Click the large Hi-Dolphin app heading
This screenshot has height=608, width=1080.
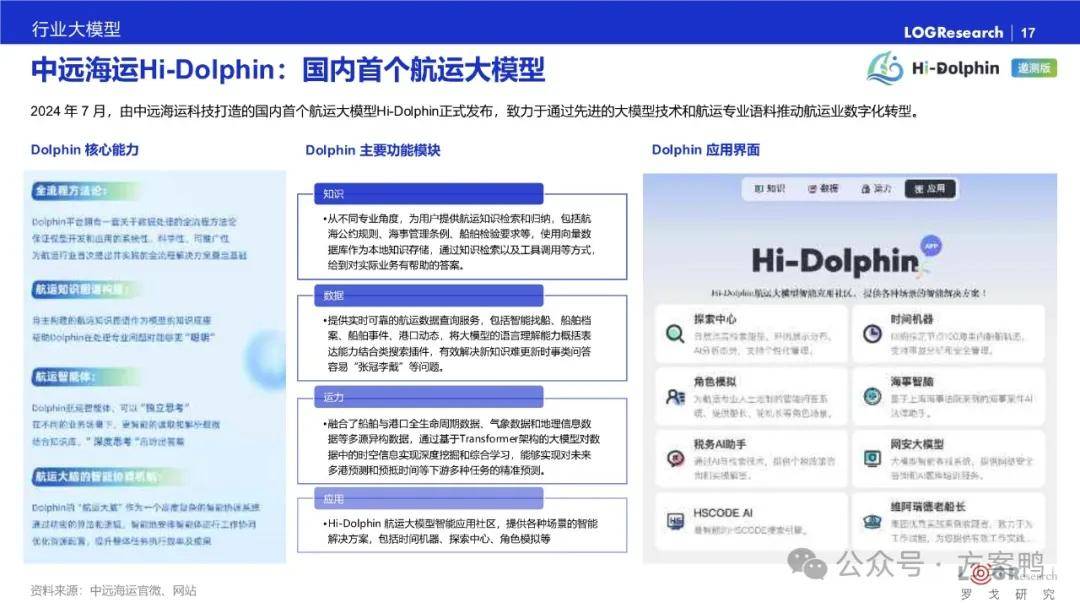(835, 262)
